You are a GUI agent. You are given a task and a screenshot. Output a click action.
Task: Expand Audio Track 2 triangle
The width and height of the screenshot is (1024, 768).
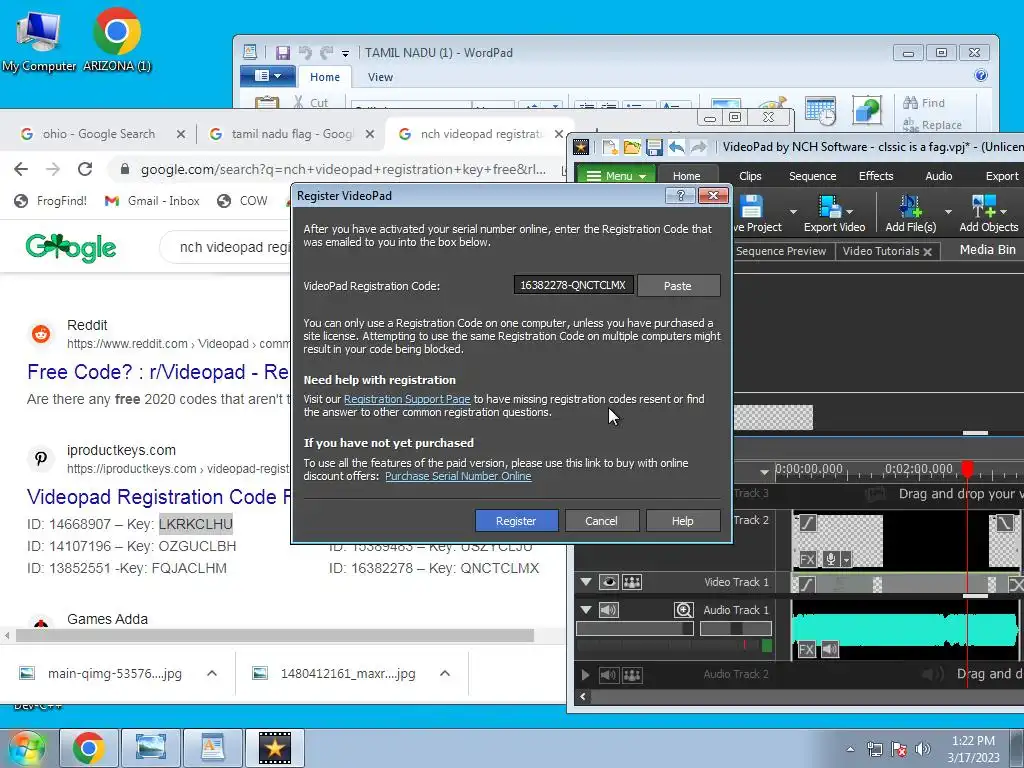pos(586,675)
